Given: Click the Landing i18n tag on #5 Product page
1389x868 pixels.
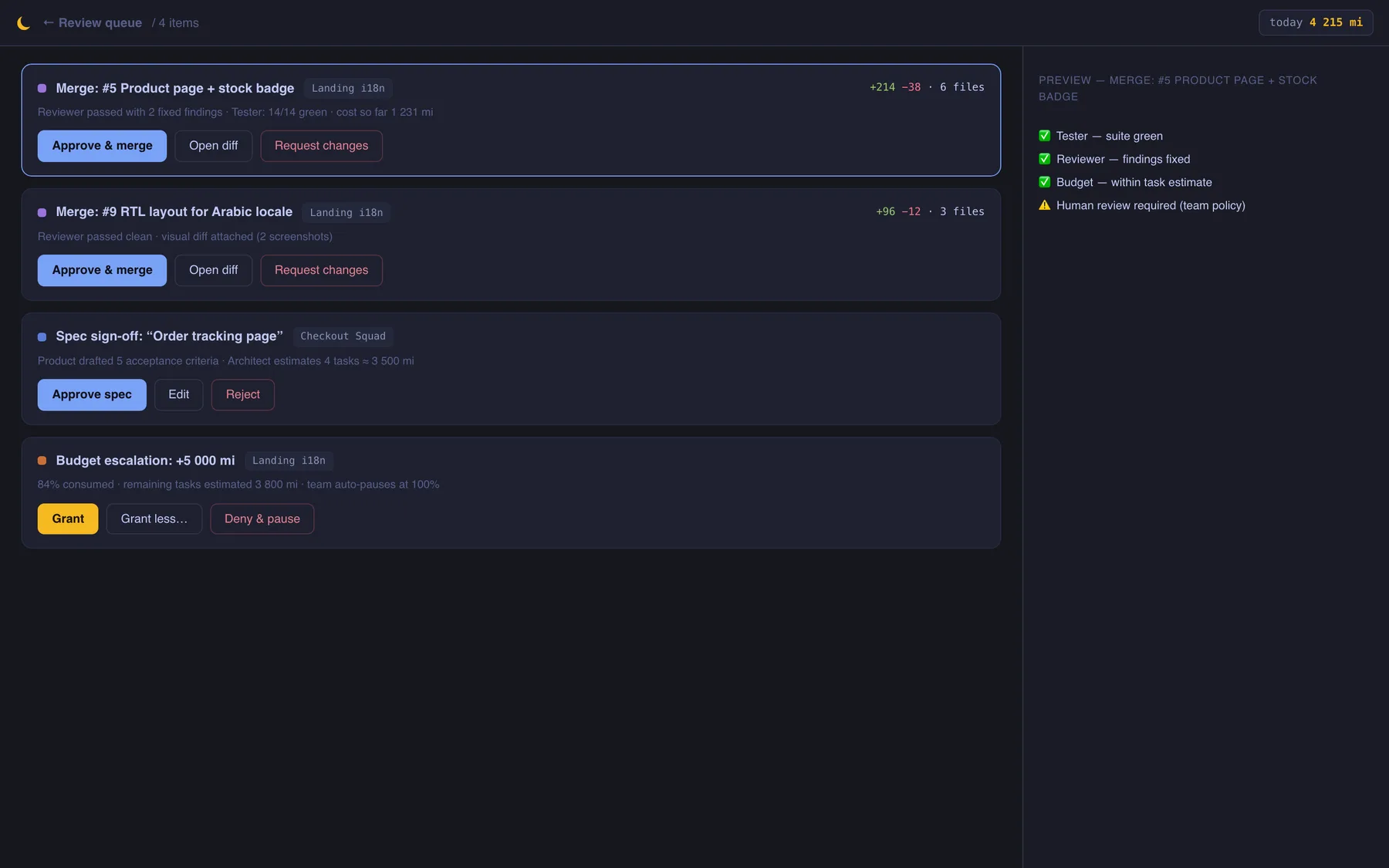Looking at the screenshot, I should pos(348,88).
